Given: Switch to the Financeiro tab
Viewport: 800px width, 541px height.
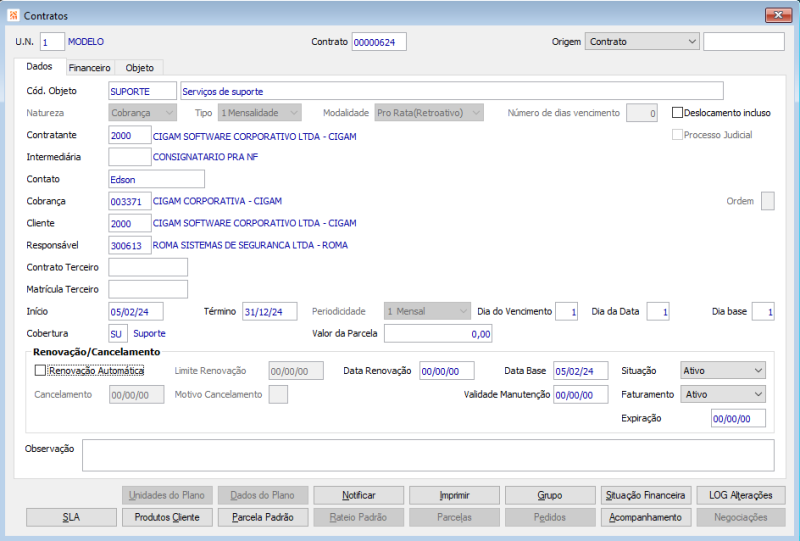Looking at the screenshot, I should [x=89, y=67].
